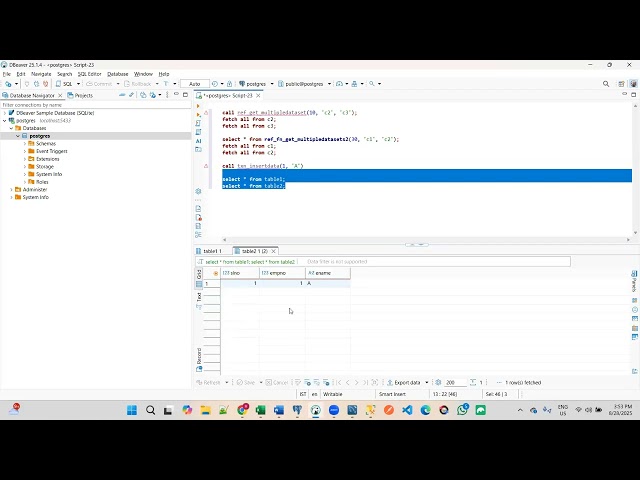The height and width of the screenshot is (480, 640).
Task: Open the Navigate menu
Action: pyautogui.click(x=41, y=74)
